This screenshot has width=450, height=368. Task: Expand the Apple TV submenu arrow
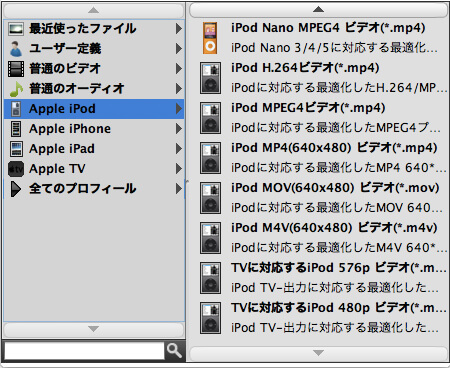pyautogui.click(x=179, y=169)
